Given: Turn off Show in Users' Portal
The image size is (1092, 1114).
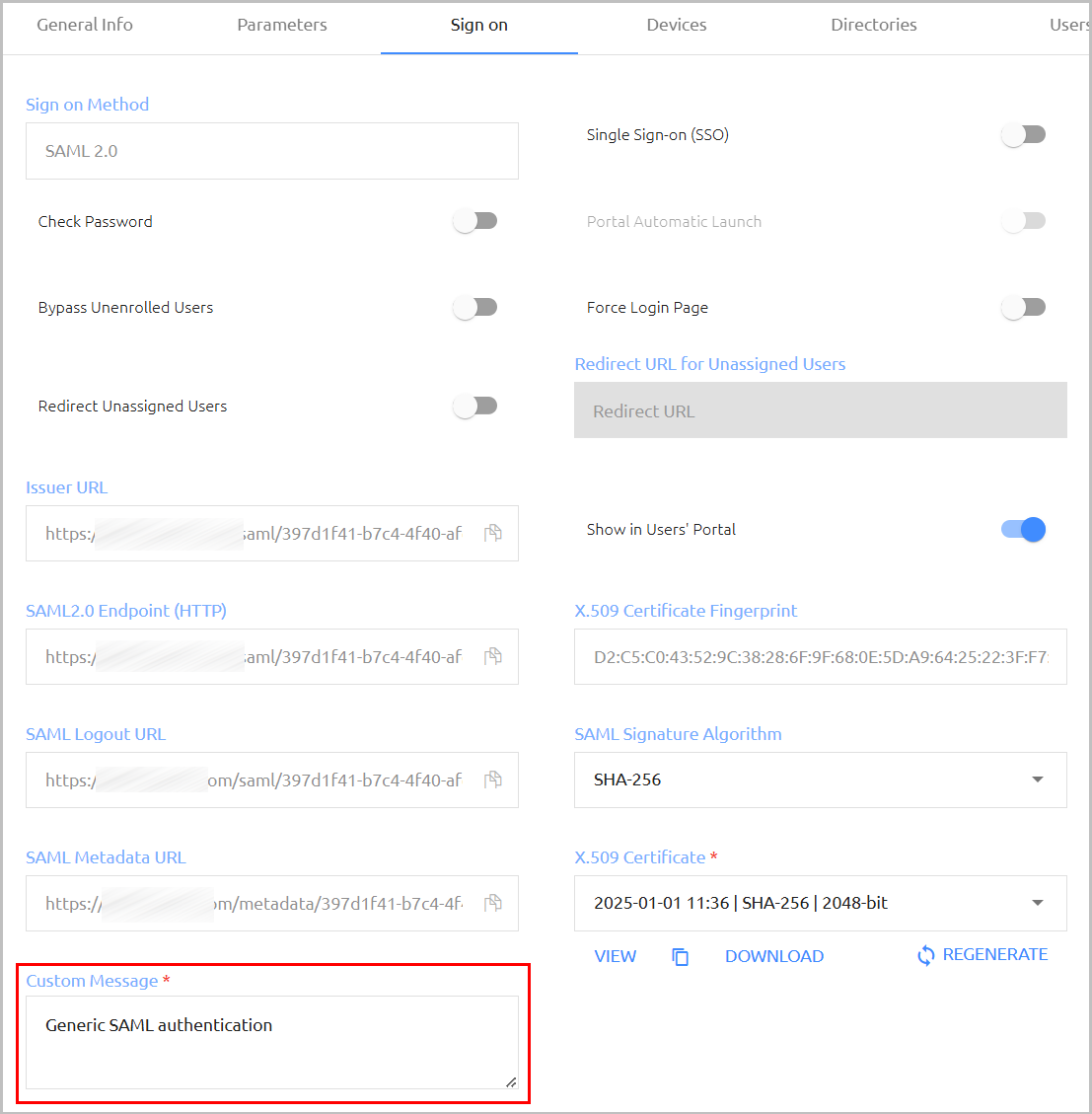Looking at the screenshot, I should point(1023,529).
